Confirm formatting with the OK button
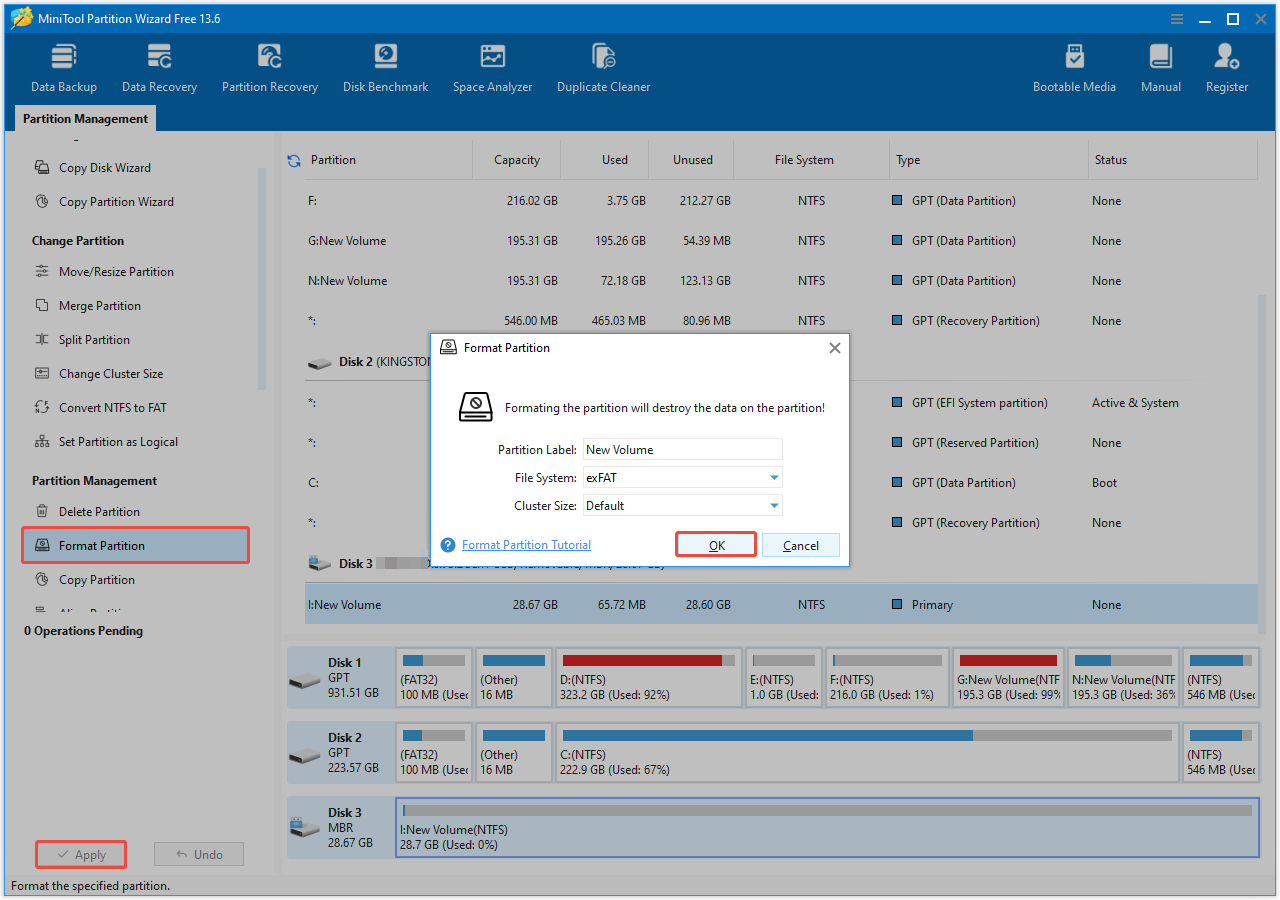The image size is (1280, 900). click(x=715, y=545)
